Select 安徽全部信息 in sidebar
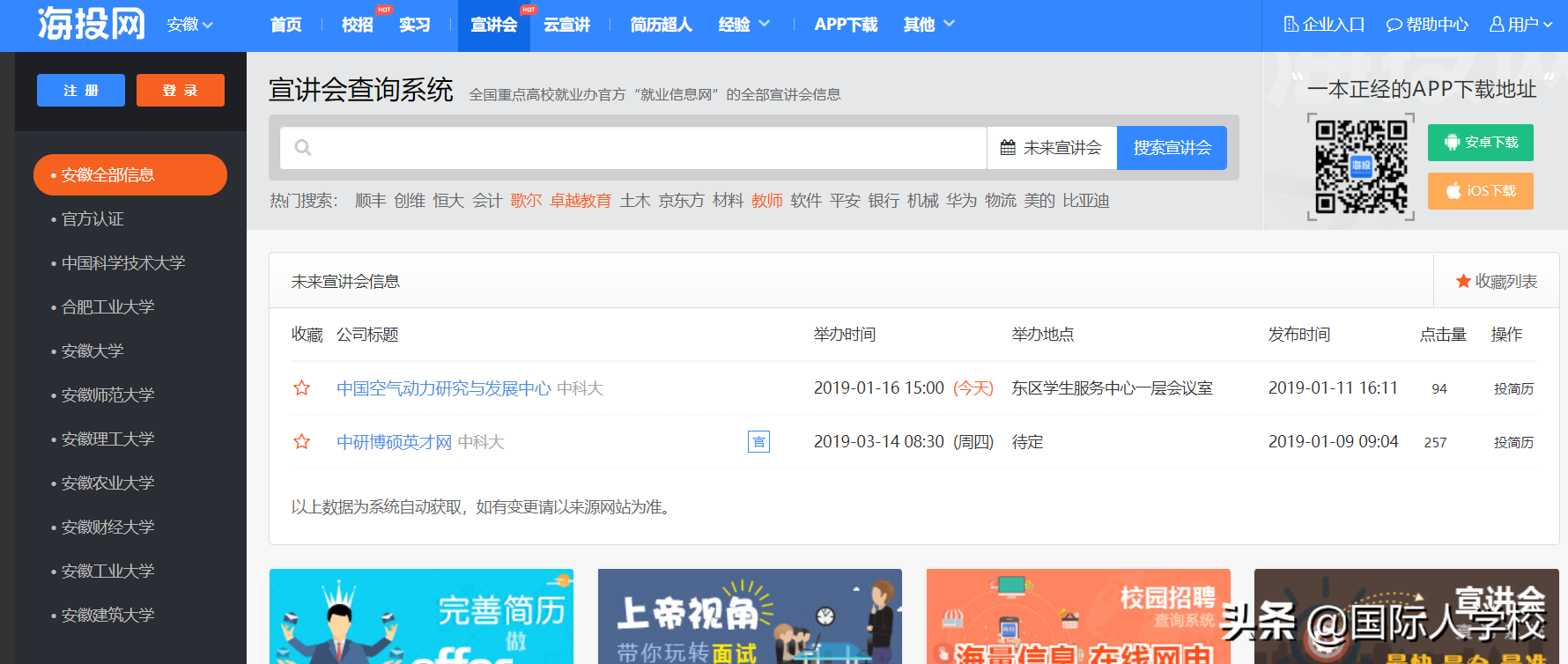1568x664 pixels. click(x=130, y=174)
